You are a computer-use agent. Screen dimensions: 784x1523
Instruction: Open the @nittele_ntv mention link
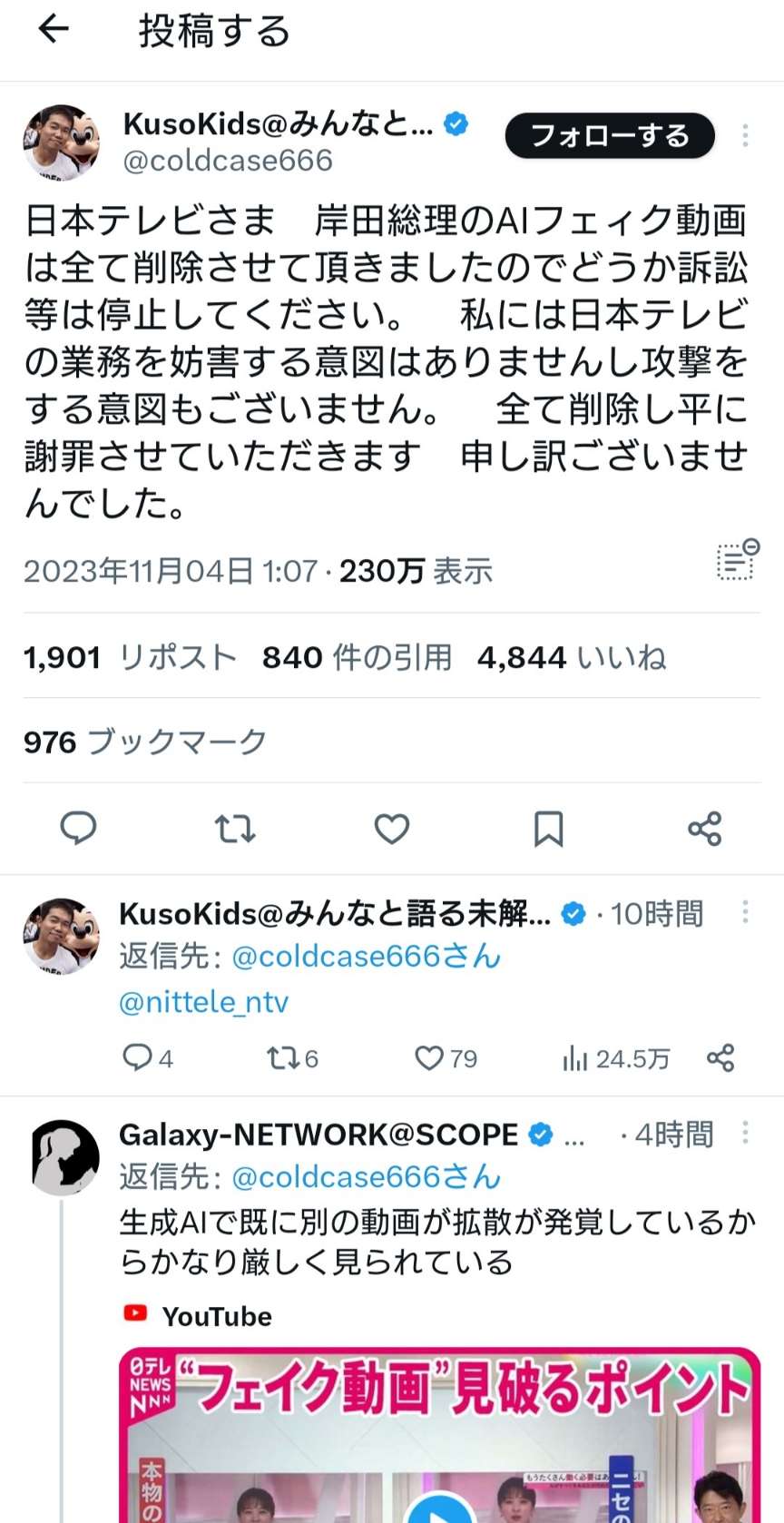point(203,1002)
